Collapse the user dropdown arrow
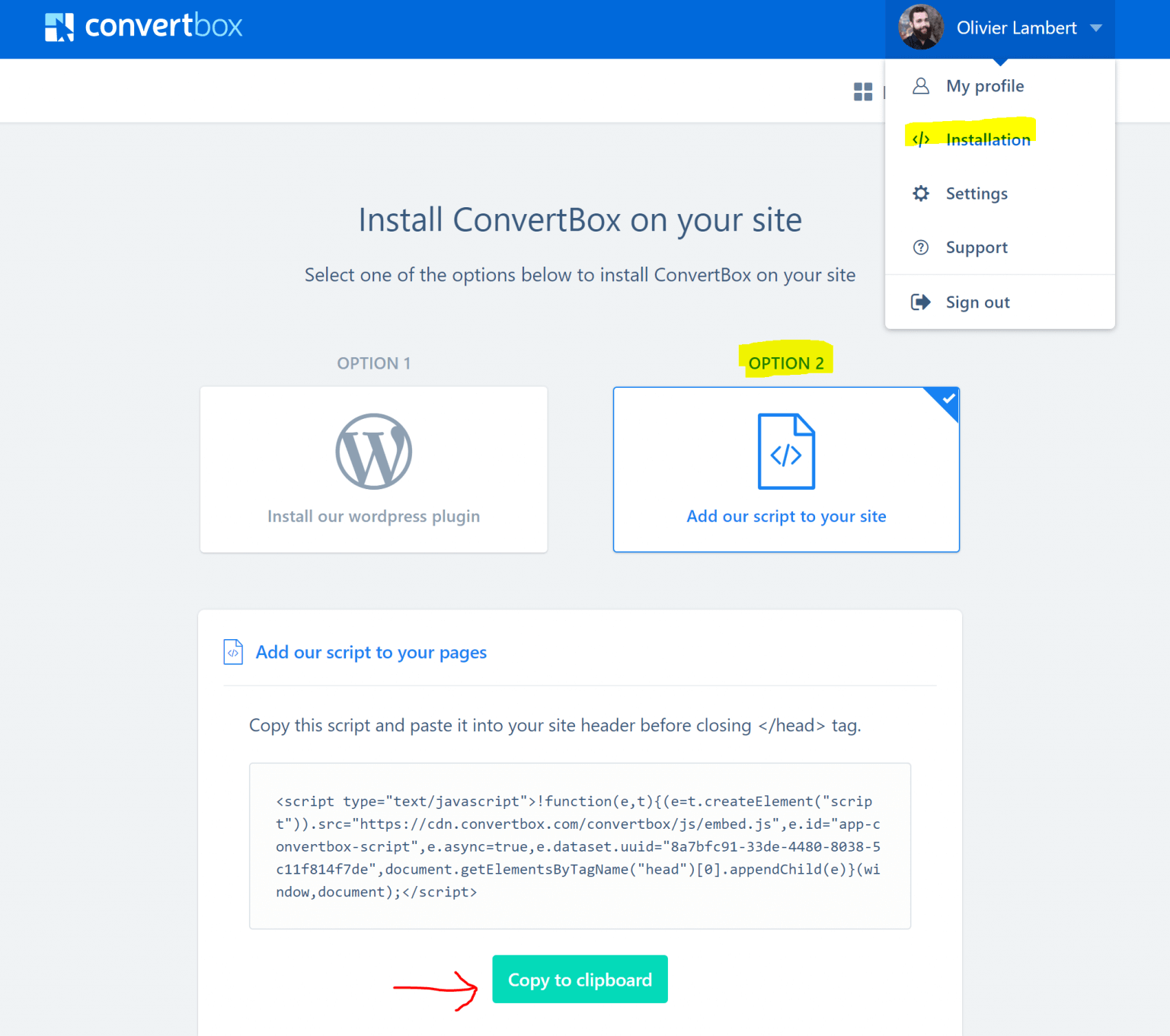 pyautogui.click(x=1096, y=28)
